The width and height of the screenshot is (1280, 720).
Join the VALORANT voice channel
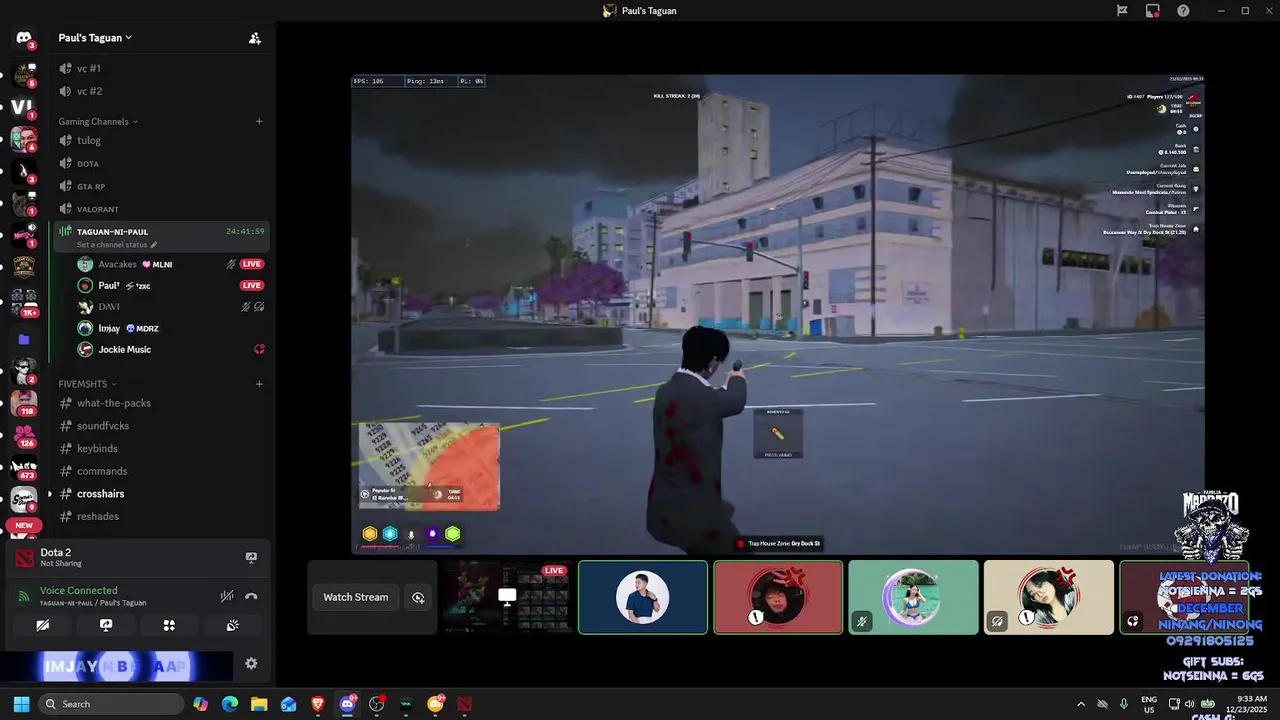160,209
